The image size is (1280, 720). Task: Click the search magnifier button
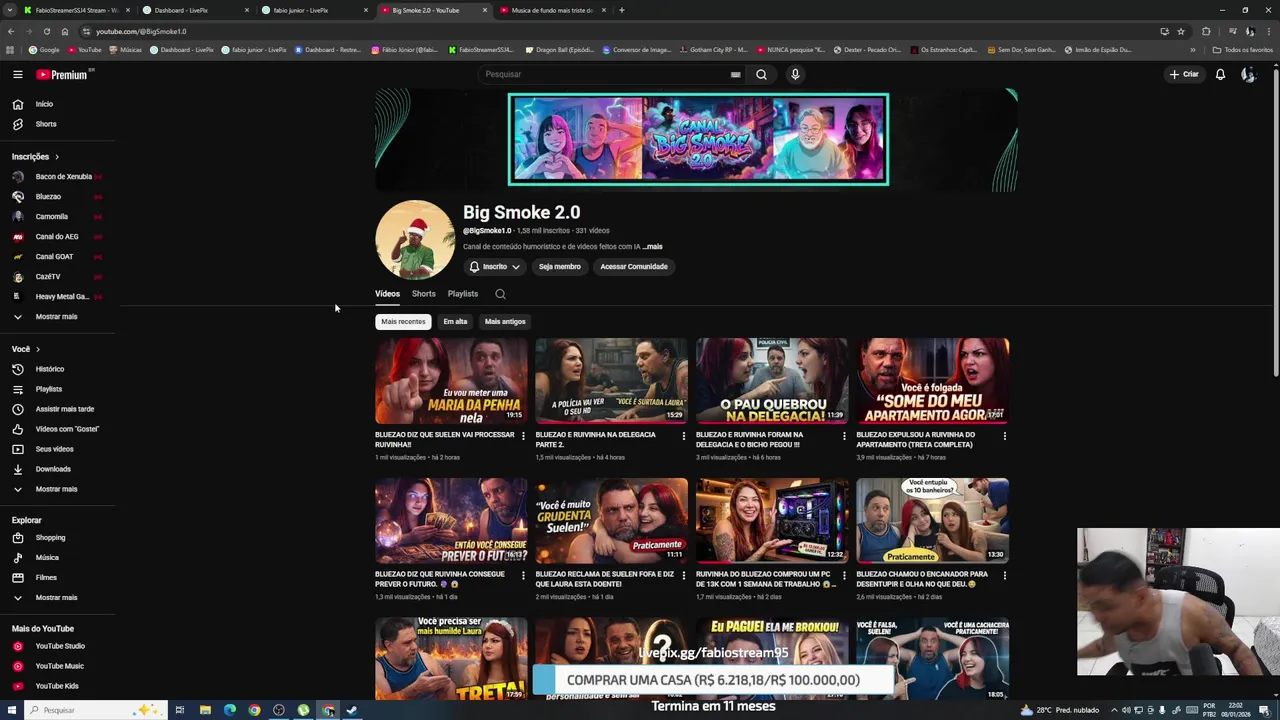click(761, 74)
